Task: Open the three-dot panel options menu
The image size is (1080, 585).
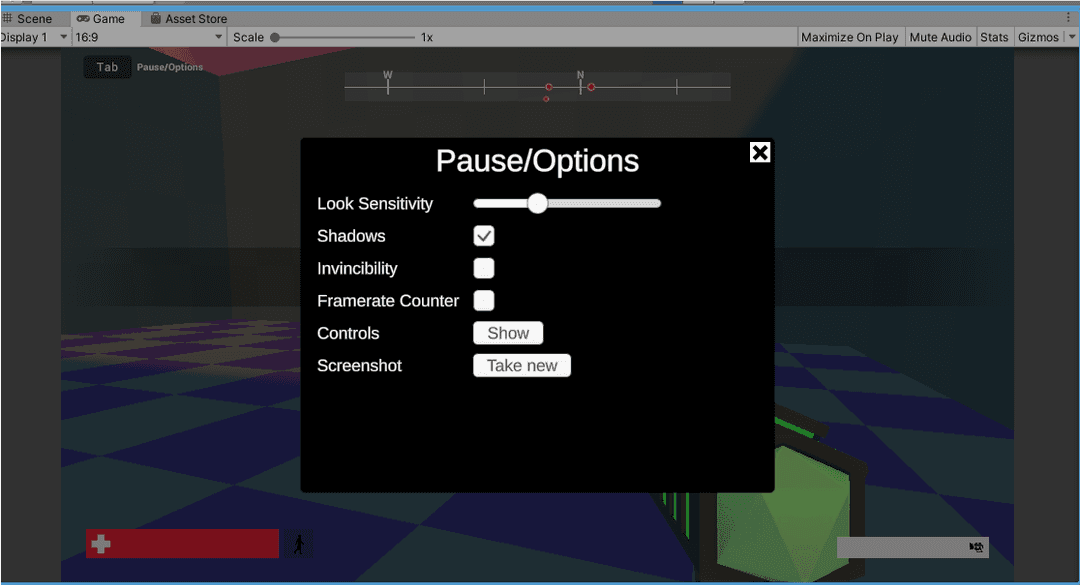Action: (1068, 18)
